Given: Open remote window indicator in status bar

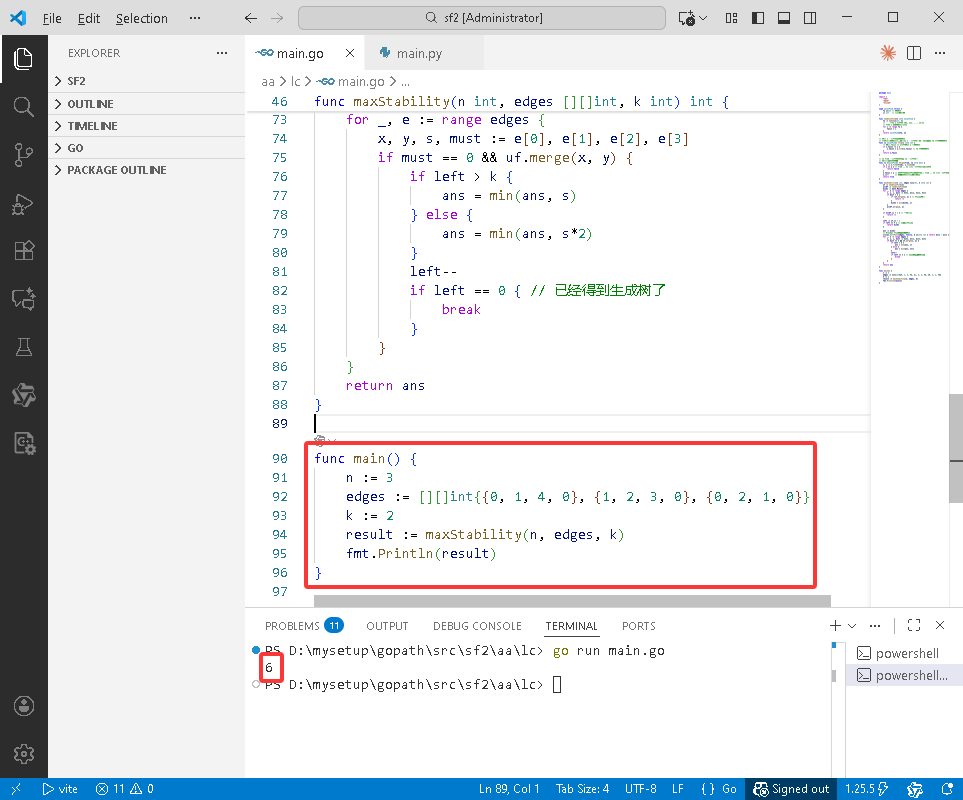Looking at the screenshot, I should click(16, 789).
